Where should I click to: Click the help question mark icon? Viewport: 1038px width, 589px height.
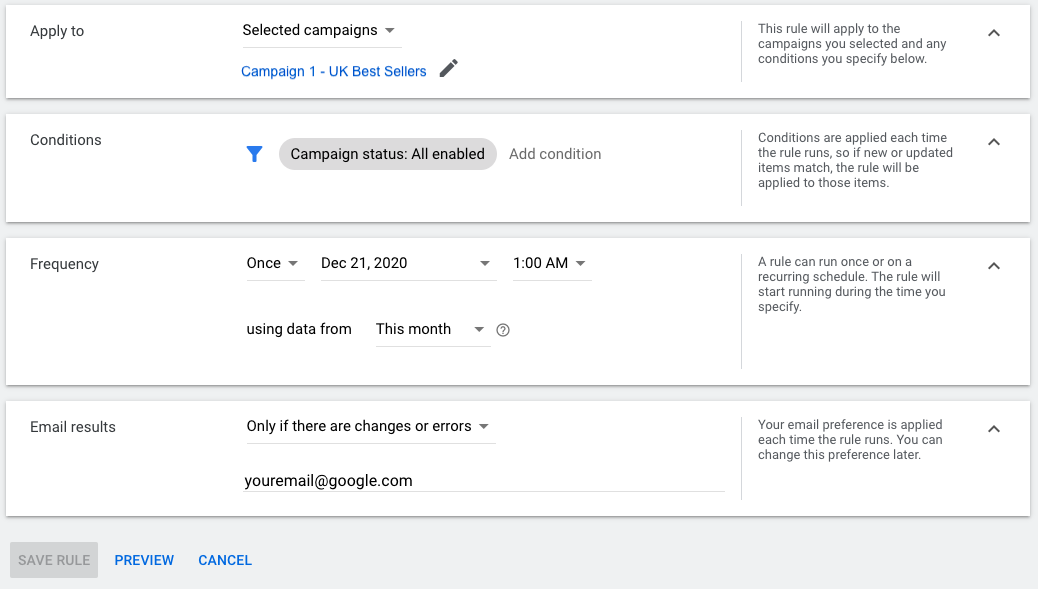tap(503, 330)
